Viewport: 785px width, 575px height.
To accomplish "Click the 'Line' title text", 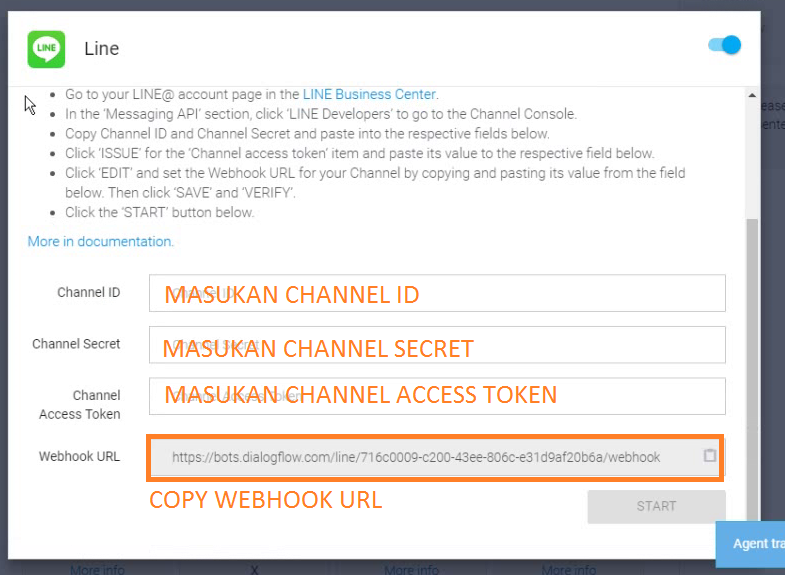I will pos(102,49).
